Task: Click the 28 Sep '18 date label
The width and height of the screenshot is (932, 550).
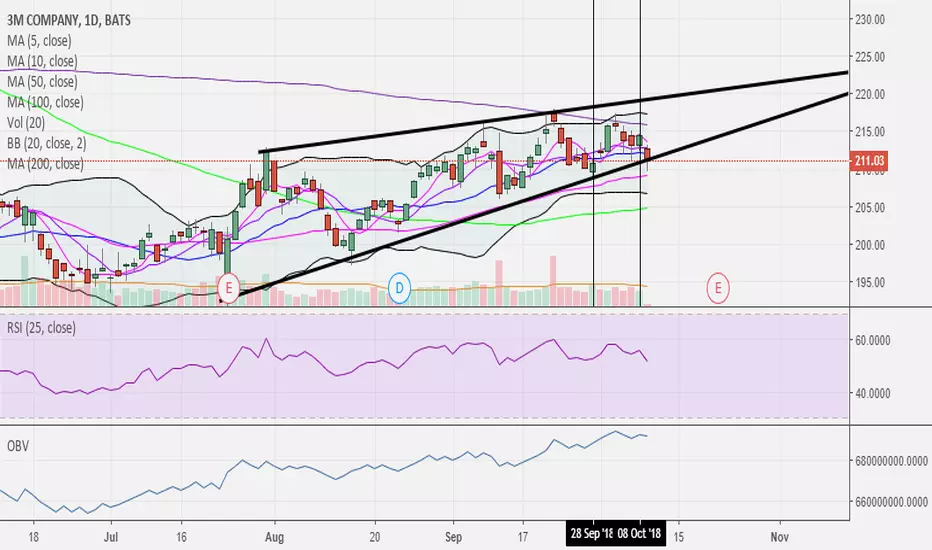Action: [x=591, y=533]
